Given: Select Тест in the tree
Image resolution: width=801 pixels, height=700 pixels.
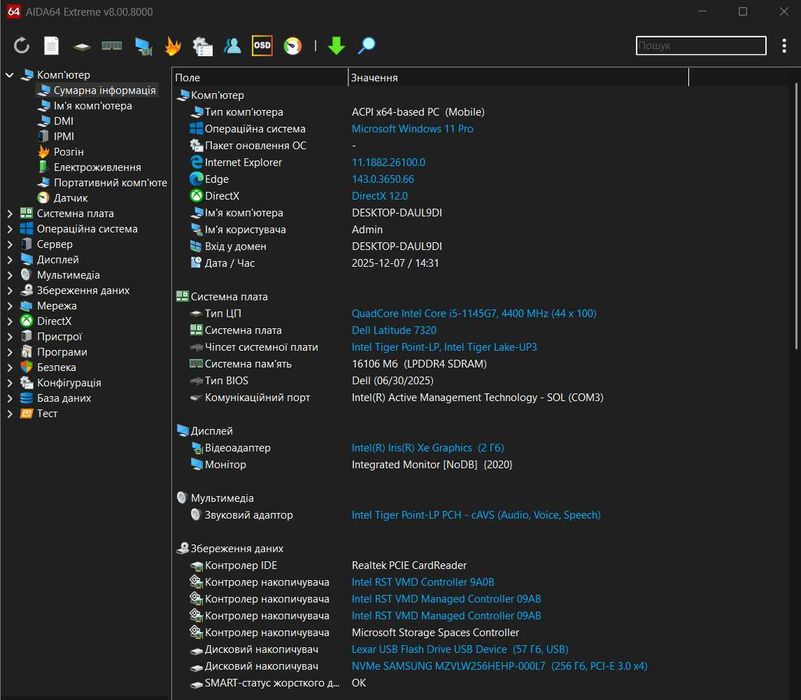Looking at the screenshot, I should (46, 413).
